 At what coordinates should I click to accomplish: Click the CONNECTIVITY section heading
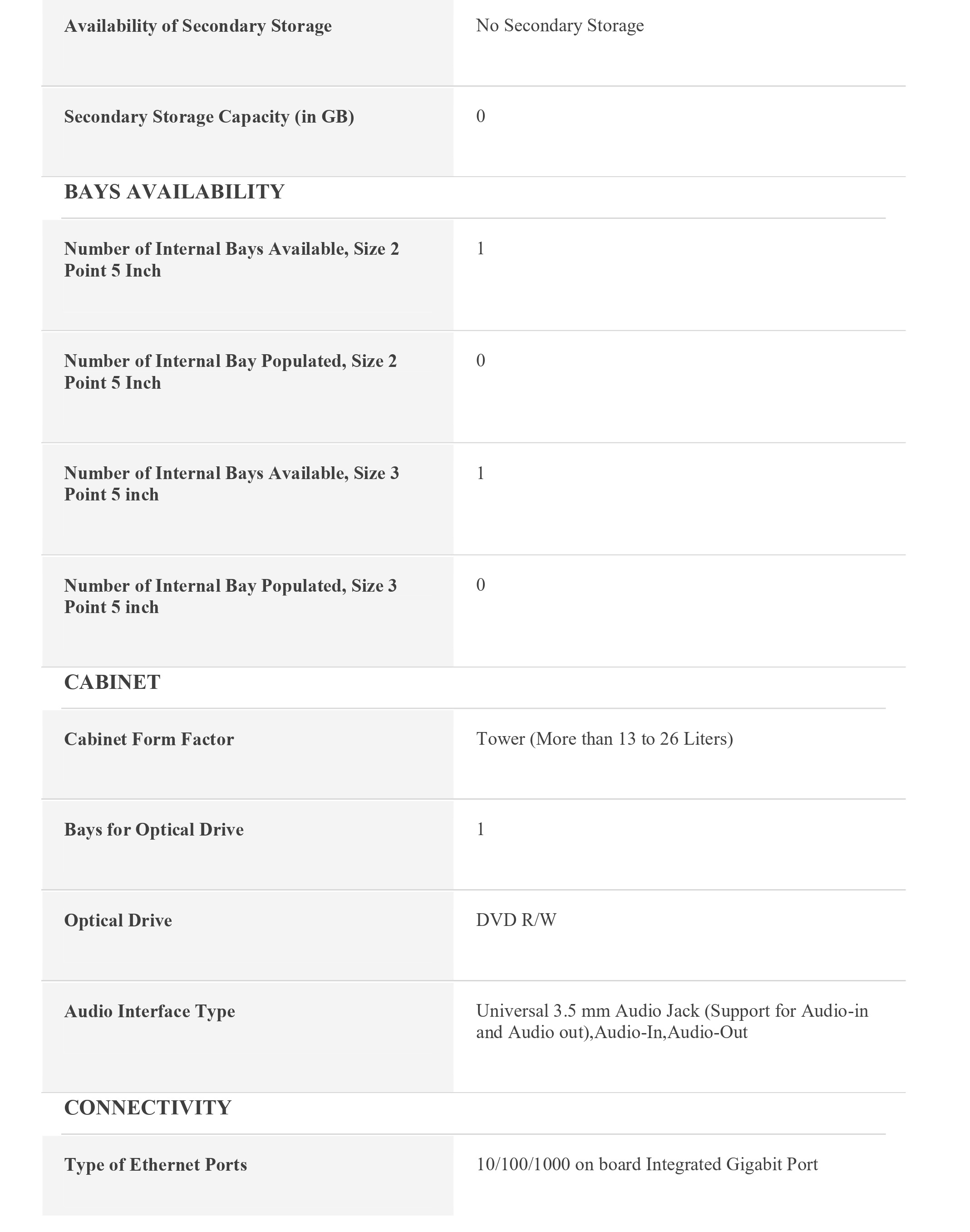coord(148,1108)
